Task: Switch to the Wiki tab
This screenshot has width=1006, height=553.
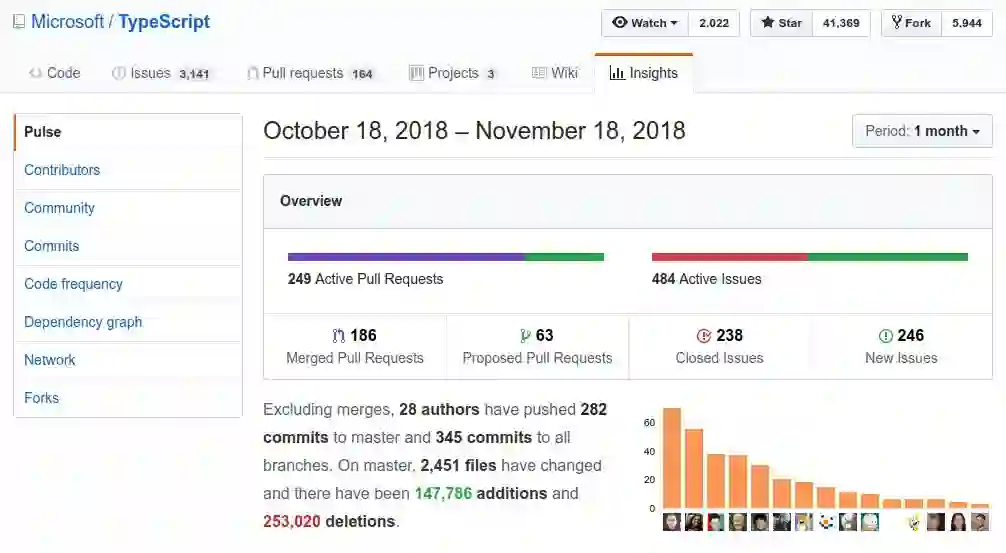Action: [555, 73]
